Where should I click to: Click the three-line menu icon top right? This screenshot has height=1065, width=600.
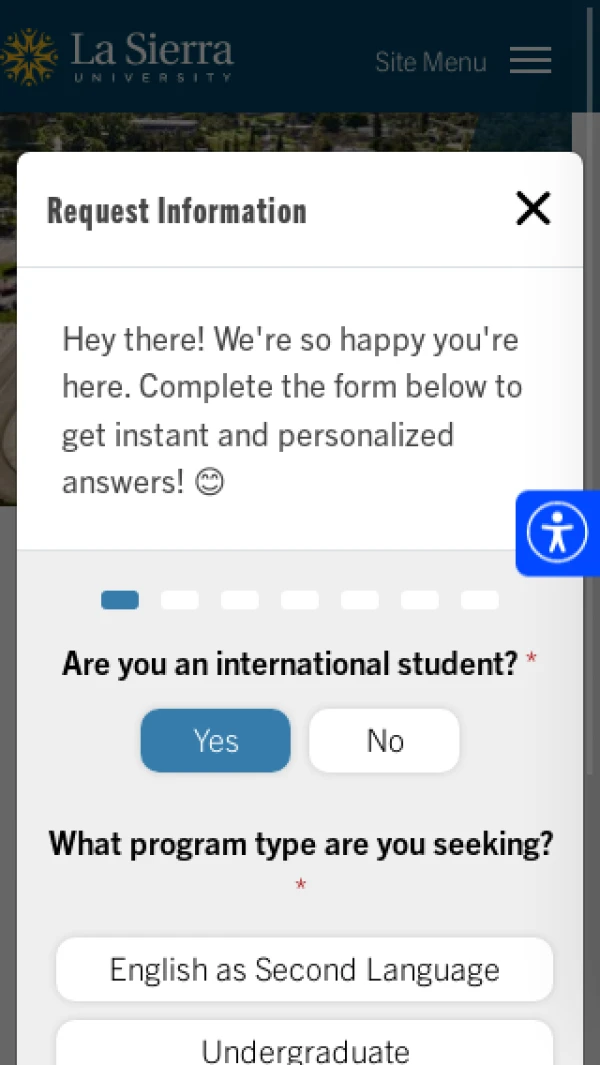coord(530,60)
